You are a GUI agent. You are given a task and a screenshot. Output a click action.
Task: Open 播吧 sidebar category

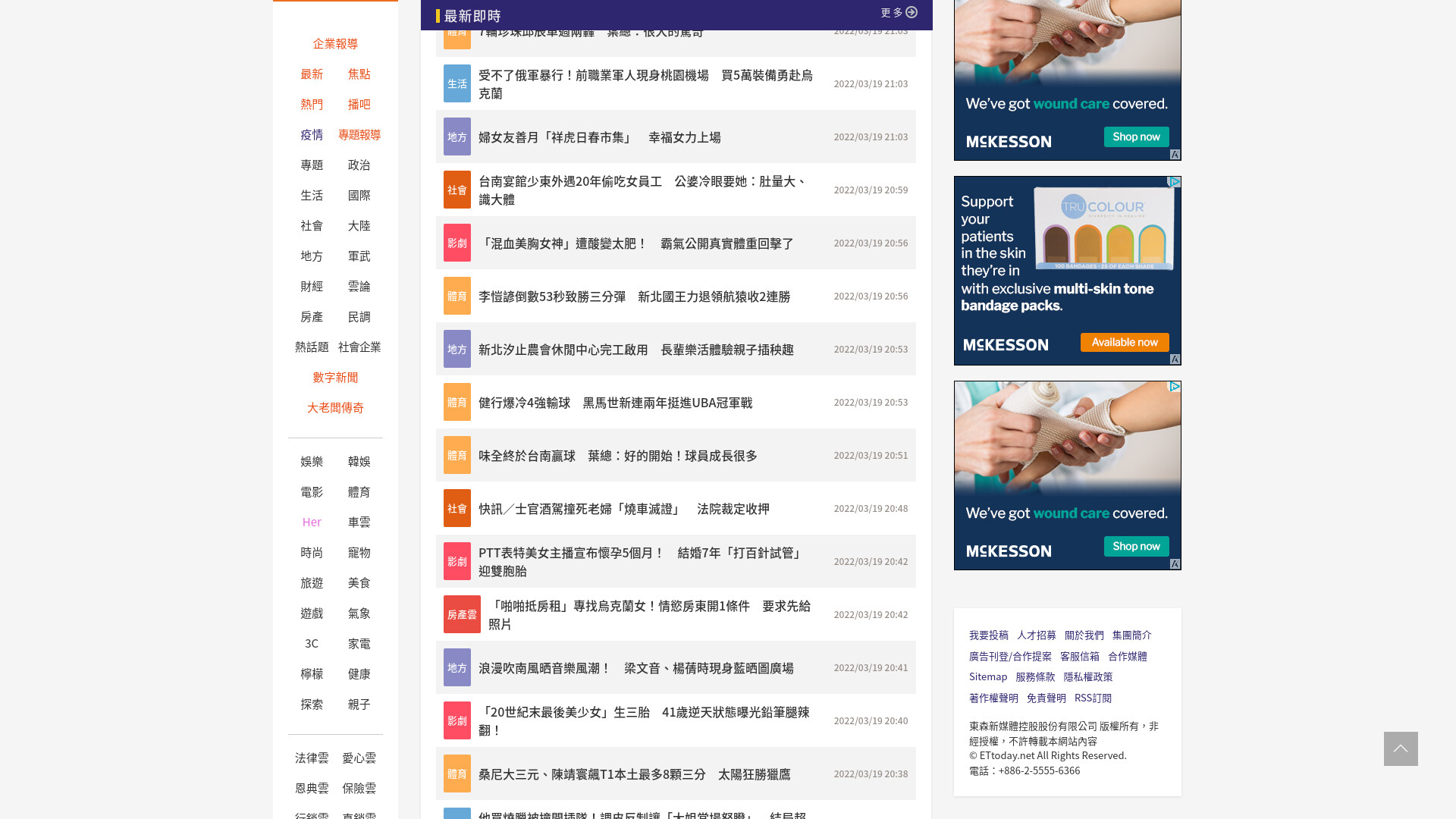359,104
